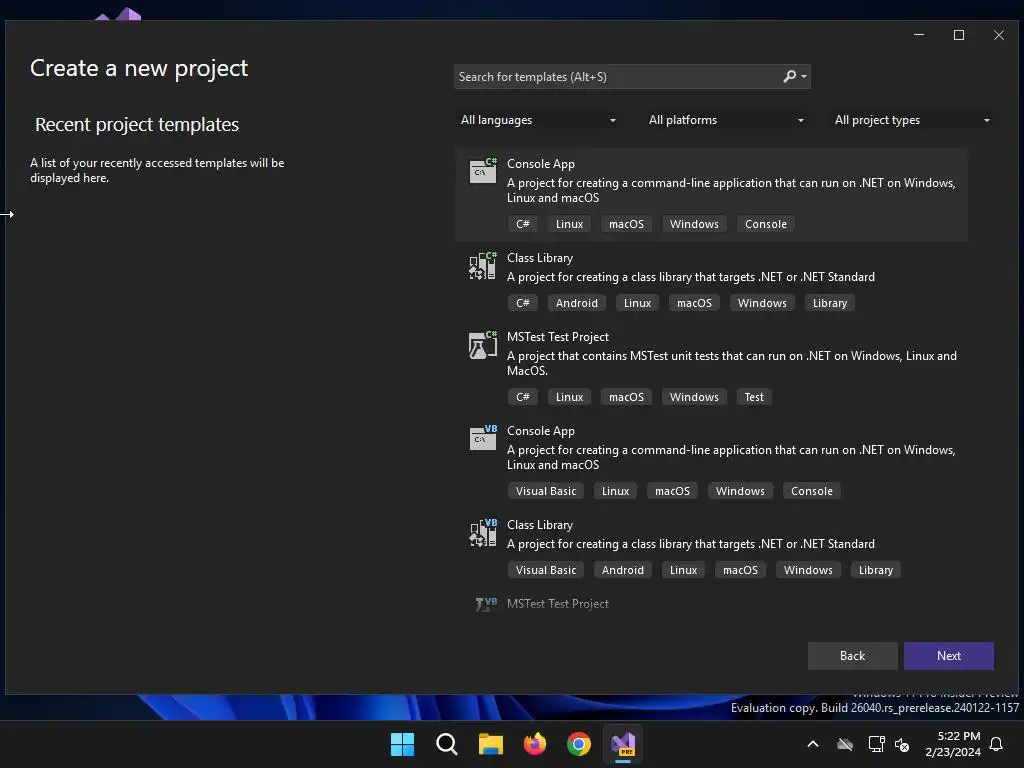Click the Android tag under VB Class Library

point(623,570)
